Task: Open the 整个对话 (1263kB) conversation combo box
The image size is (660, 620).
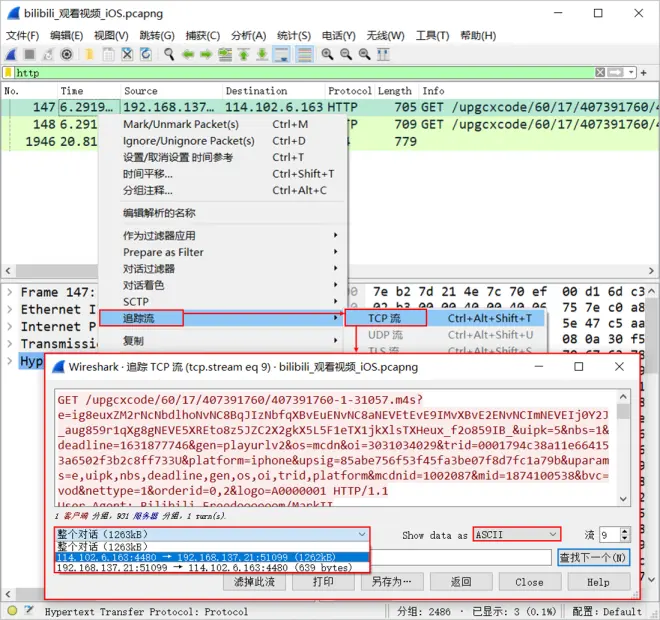Action: point(212,535)
